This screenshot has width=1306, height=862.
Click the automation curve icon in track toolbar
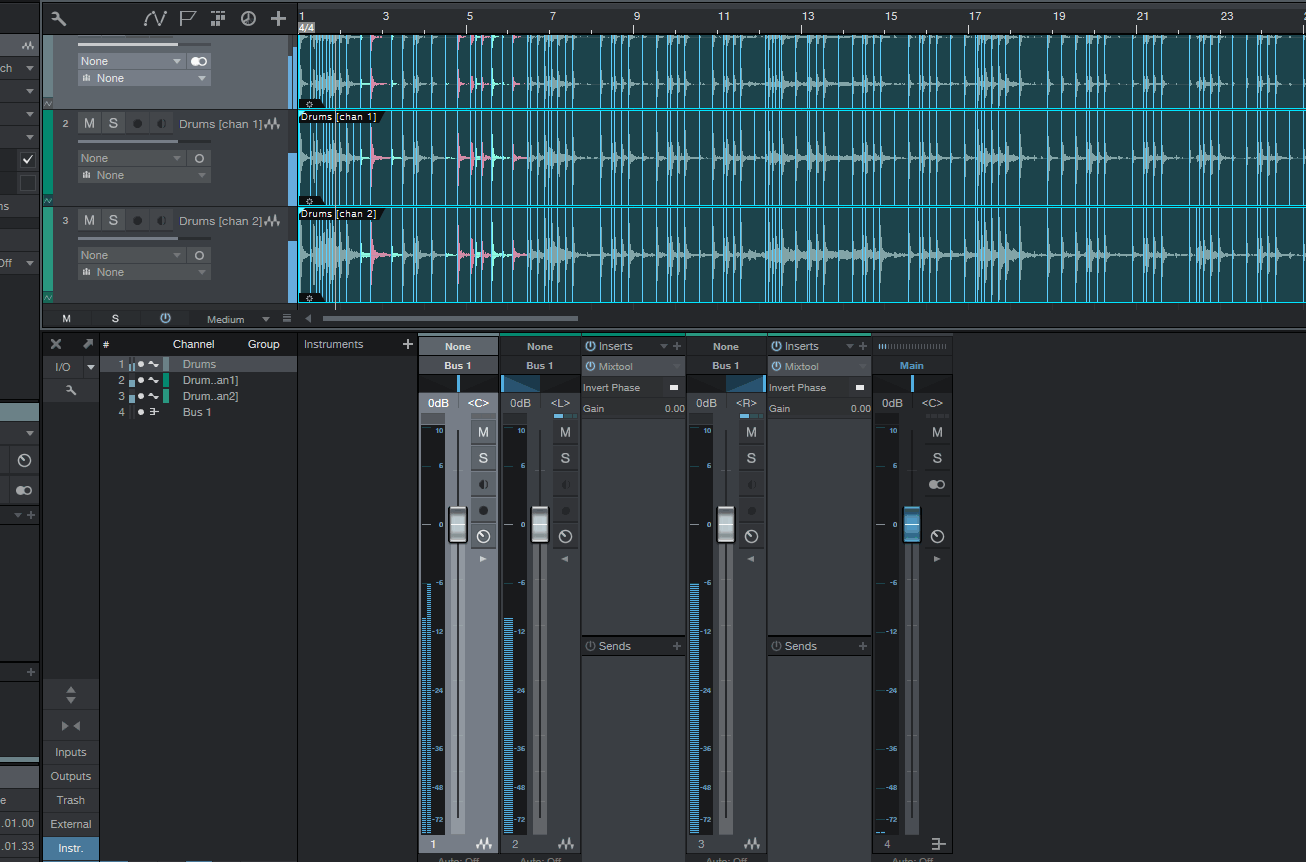pos(155,18)
